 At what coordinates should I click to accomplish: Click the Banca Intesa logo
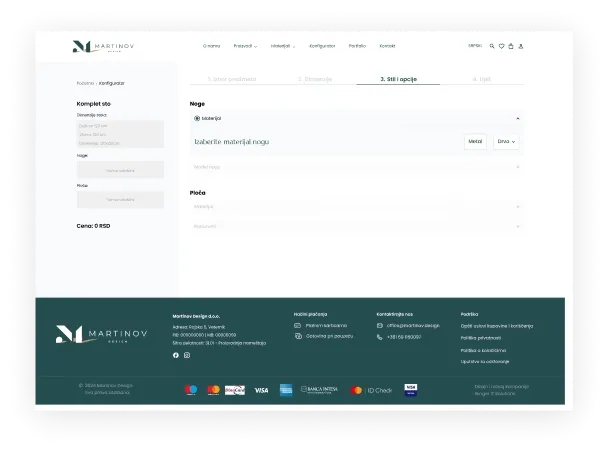(x=320, y=390)
